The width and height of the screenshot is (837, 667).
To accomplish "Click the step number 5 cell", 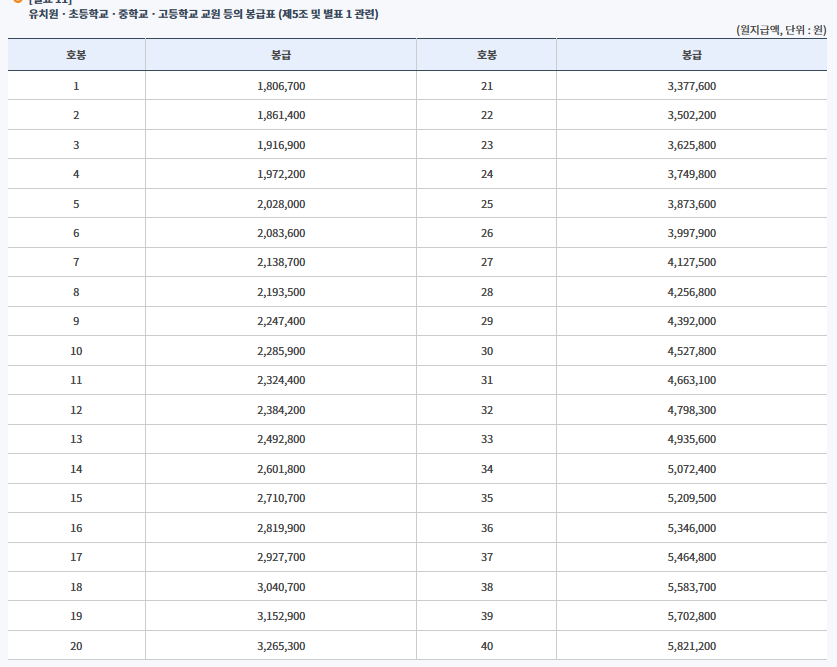I will pyautogui.click(x=76, y=204).
